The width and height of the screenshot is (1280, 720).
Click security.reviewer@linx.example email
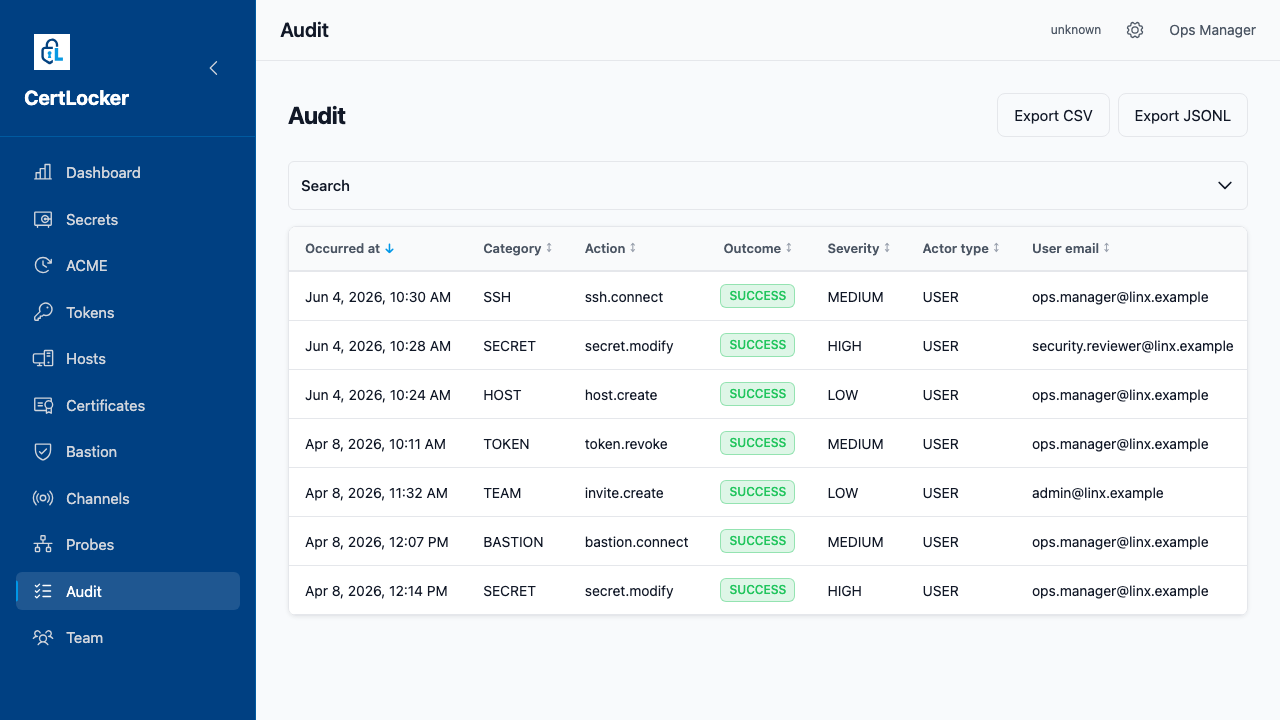tap(1133, 346)
